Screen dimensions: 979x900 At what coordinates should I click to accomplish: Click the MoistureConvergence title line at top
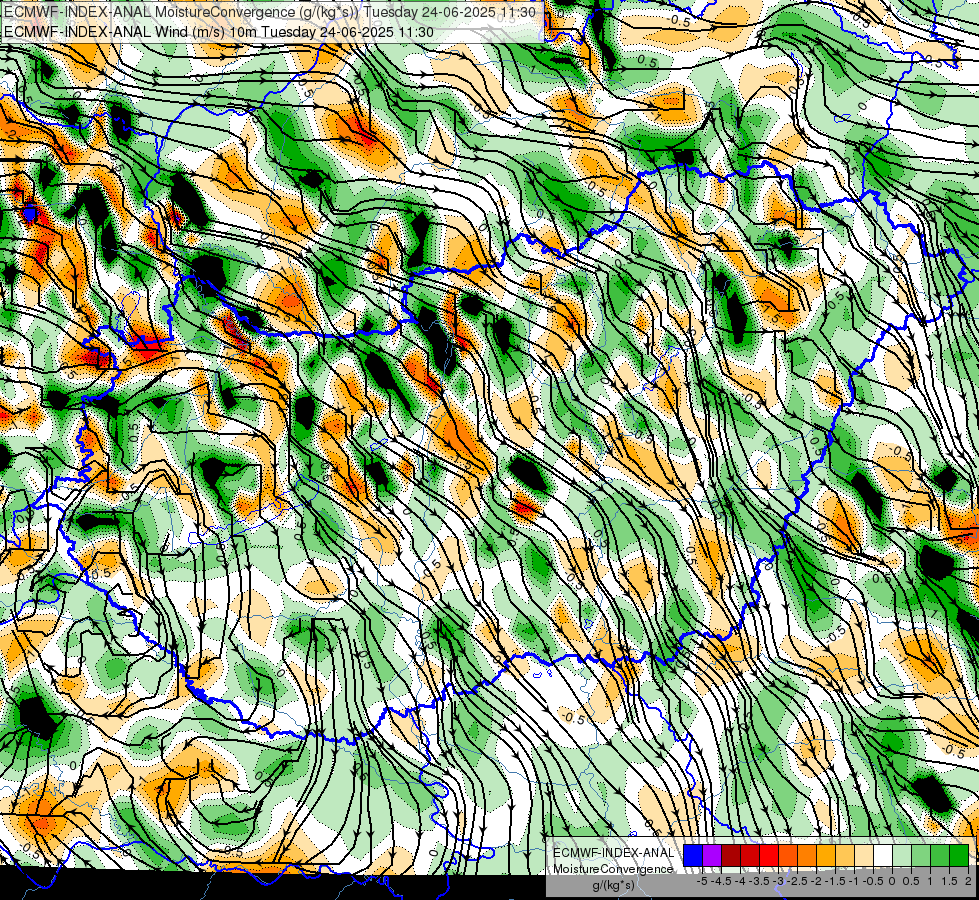(x=270, y=12)
